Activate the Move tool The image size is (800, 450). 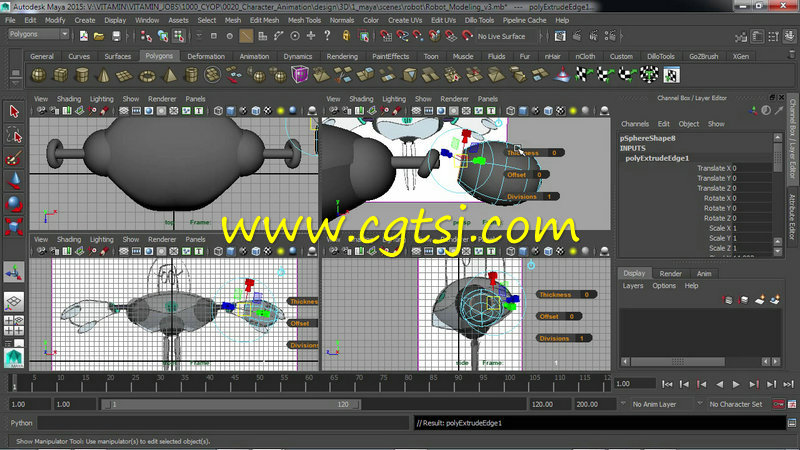point(14,181)
